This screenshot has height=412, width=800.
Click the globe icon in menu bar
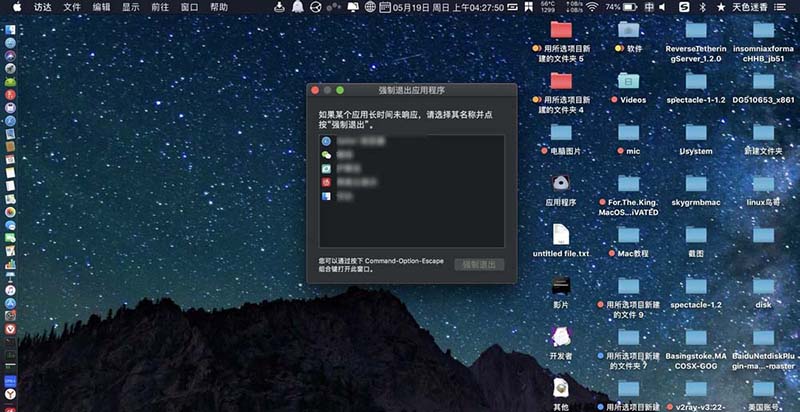(x=371, y=7)
